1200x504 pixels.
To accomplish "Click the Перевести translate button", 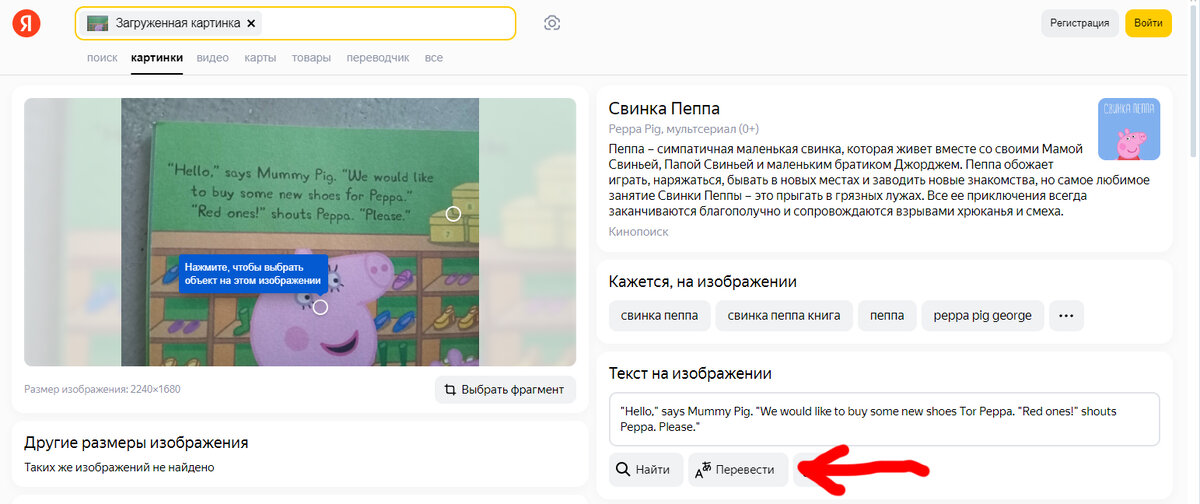I will click(x=738, y=469).
